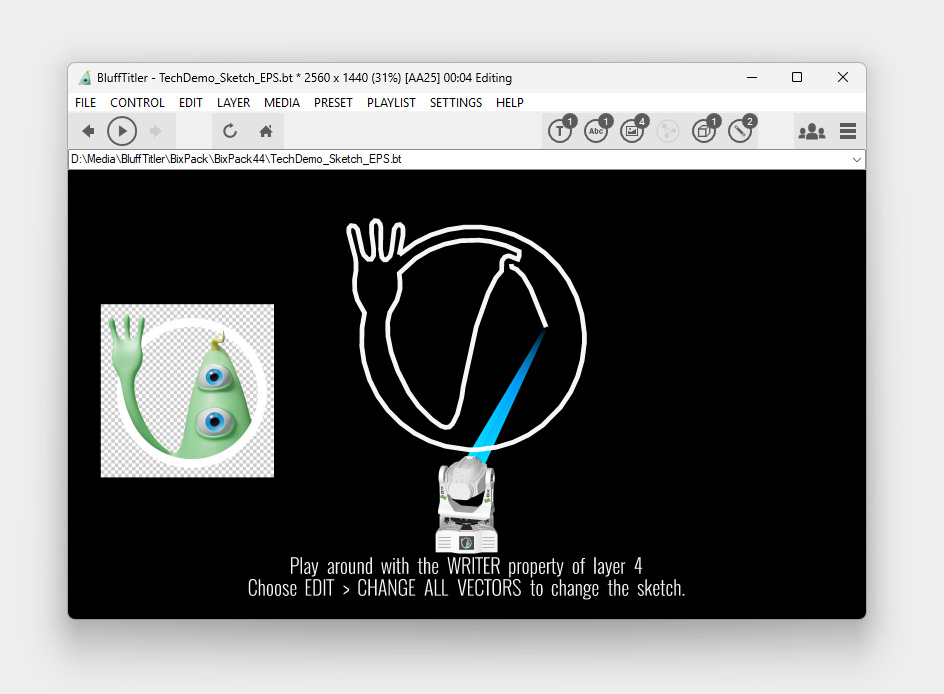The image size is (944, 694).
Task: Click the moving head spotlight model
Action: (x=466, y=507)
